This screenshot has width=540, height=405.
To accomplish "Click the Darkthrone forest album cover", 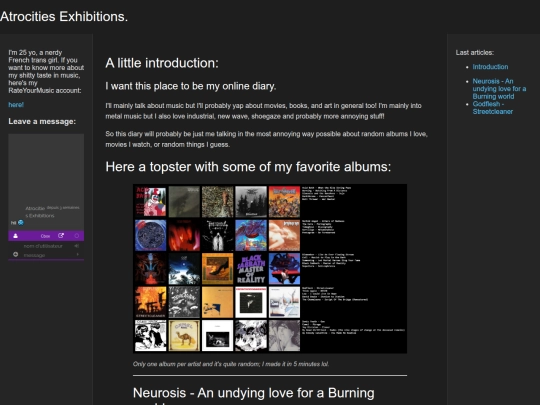I will pos(251,202).
